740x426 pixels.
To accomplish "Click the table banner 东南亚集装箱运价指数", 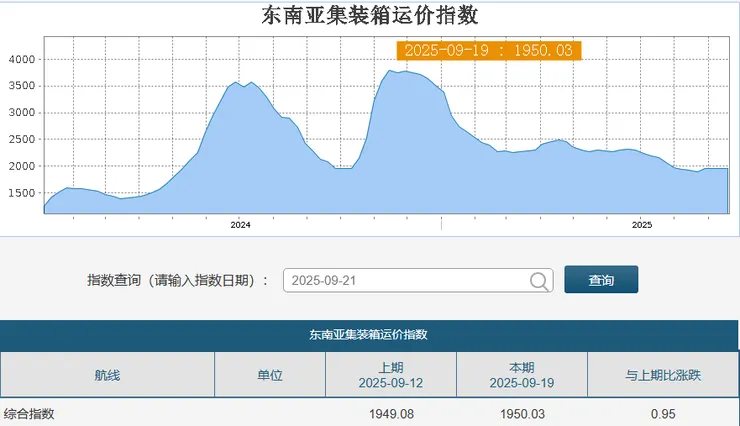I will [x=368, y=334].
